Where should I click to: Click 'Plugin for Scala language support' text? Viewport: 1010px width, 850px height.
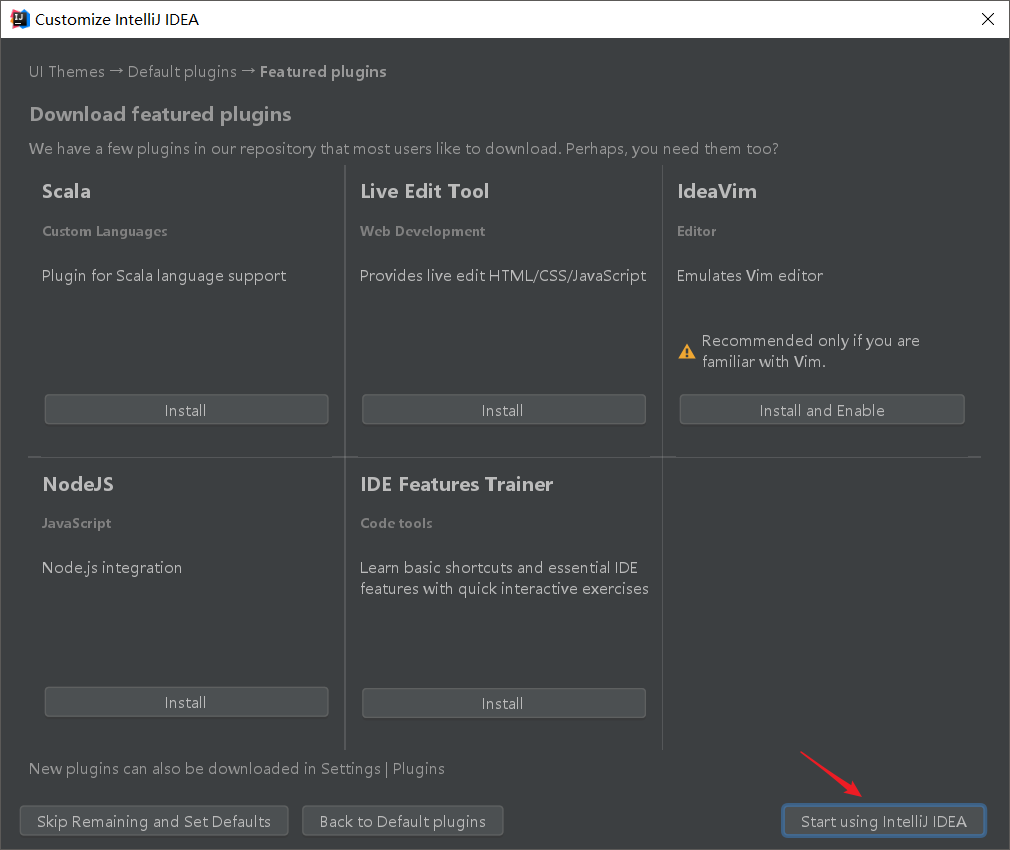coord(164,276)
